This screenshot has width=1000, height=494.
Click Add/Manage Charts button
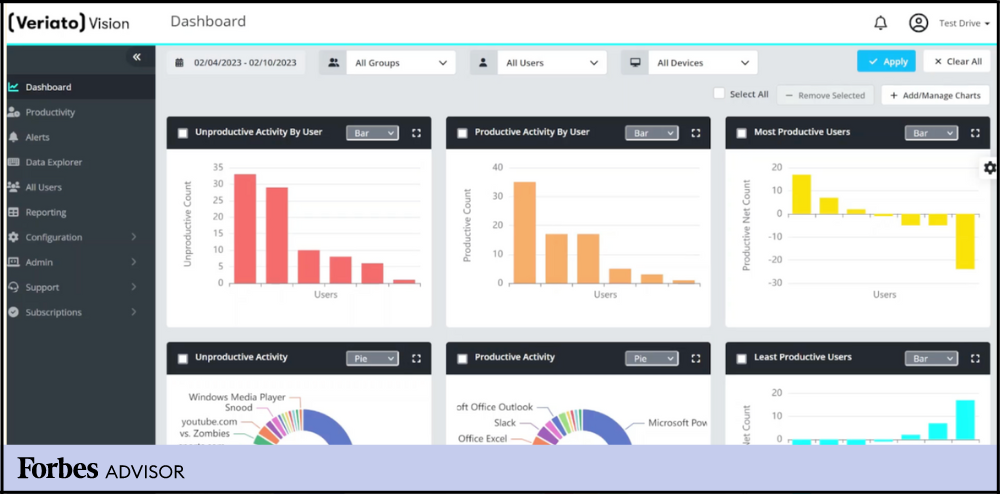point(935,95)
